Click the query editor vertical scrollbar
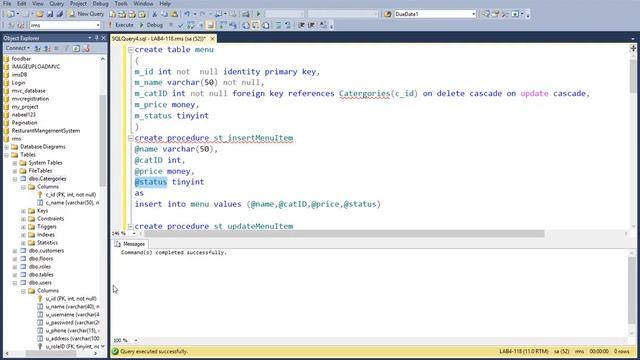Viewport: 640px width, 360px height. tap(633, 77)
